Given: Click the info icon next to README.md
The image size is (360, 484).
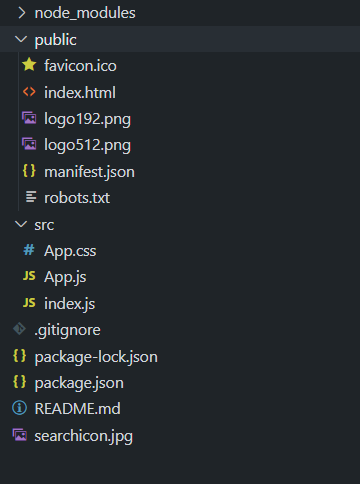Looking at the screenshot, I should click(19, 408).
